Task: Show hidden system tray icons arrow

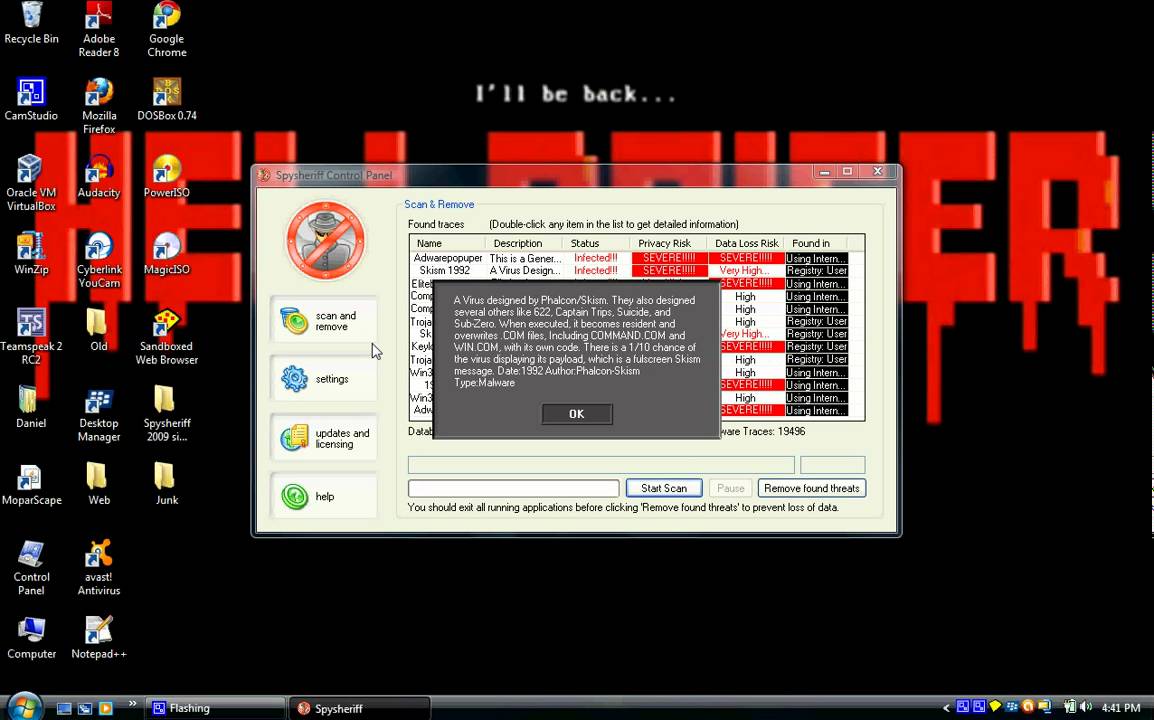Action: click(x=946, y=707)
